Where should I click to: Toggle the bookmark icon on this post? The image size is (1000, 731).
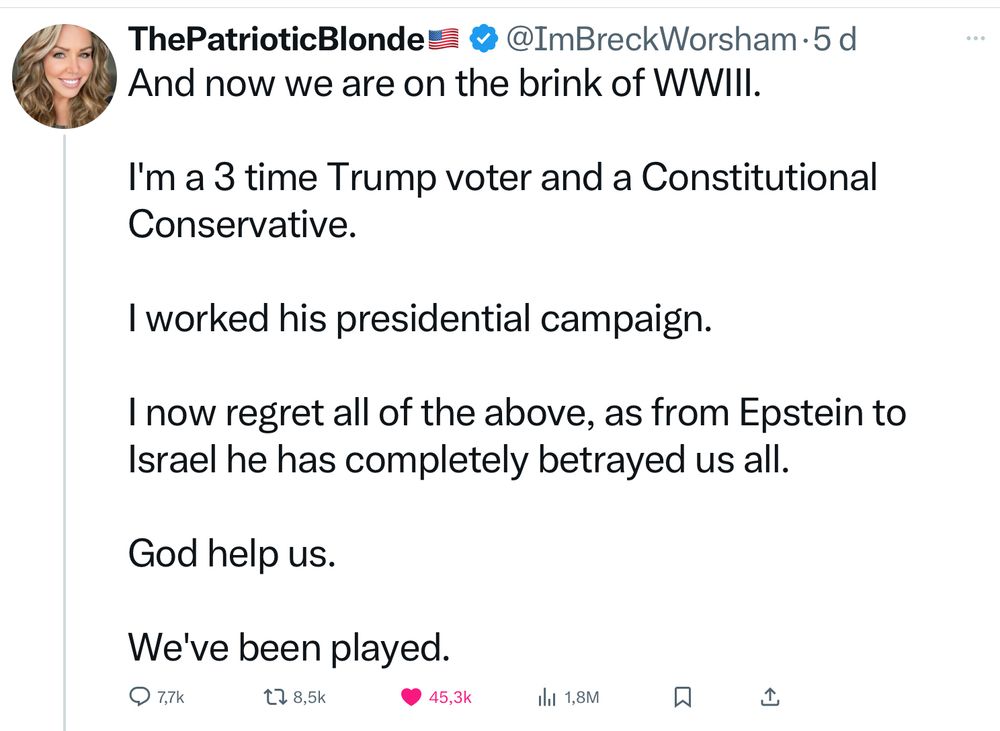(x=684, y=697)
